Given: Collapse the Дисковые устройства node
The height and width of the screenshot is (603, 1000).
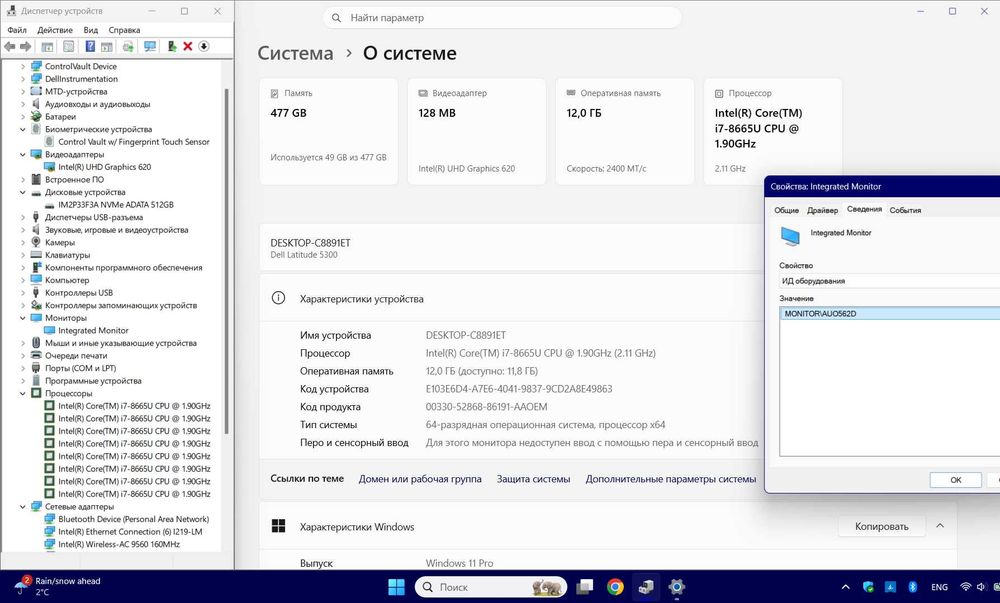Looking at the screenshot, I should (x=23, y=192).
